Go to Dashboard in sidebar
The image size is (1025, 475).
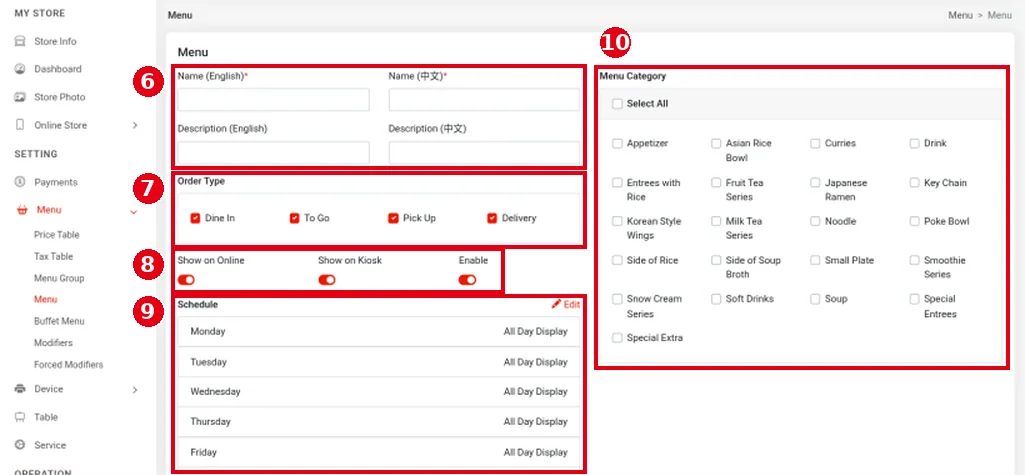[58, 69]
